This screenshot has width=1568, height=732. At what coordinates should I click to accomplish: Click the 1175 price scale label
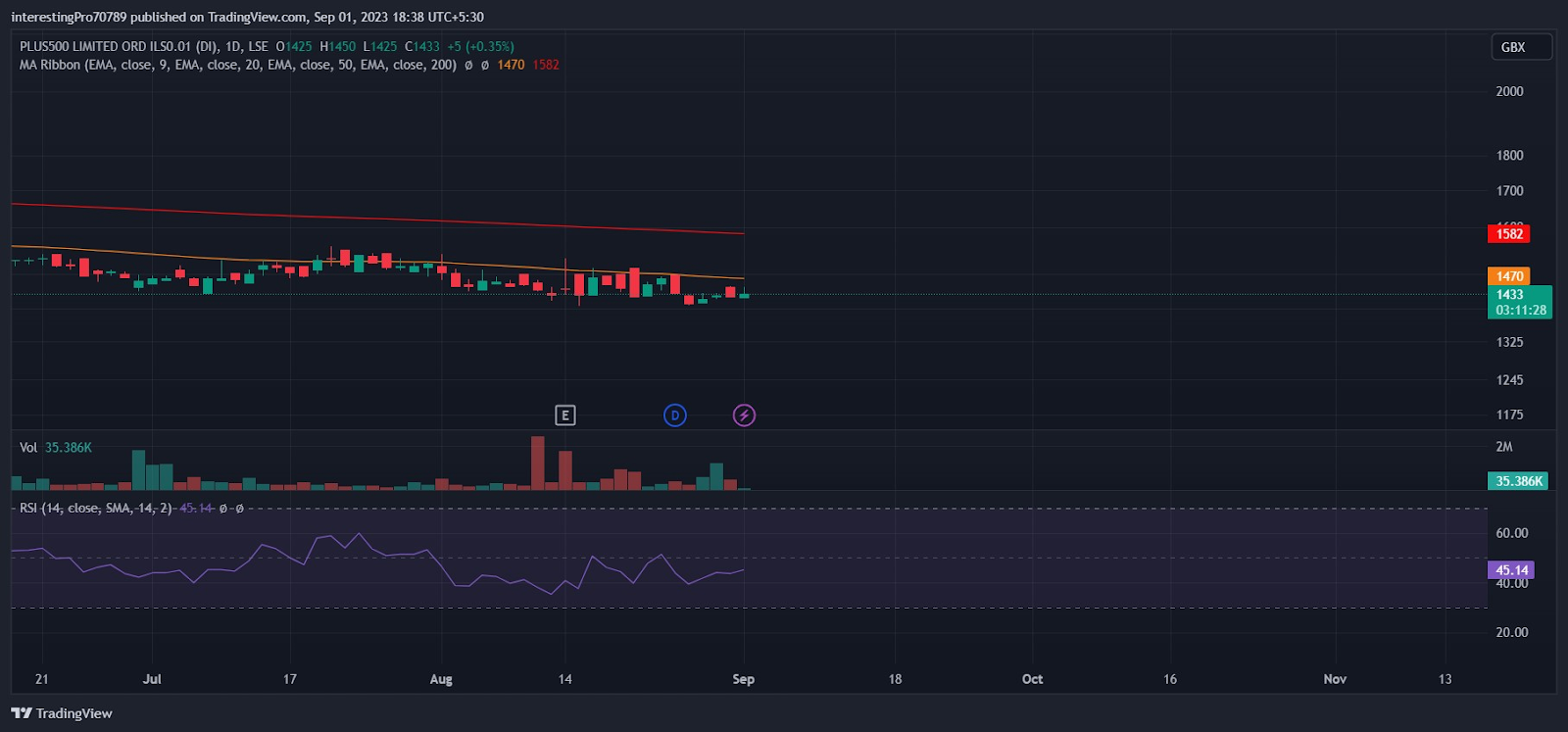[1509, 415]
